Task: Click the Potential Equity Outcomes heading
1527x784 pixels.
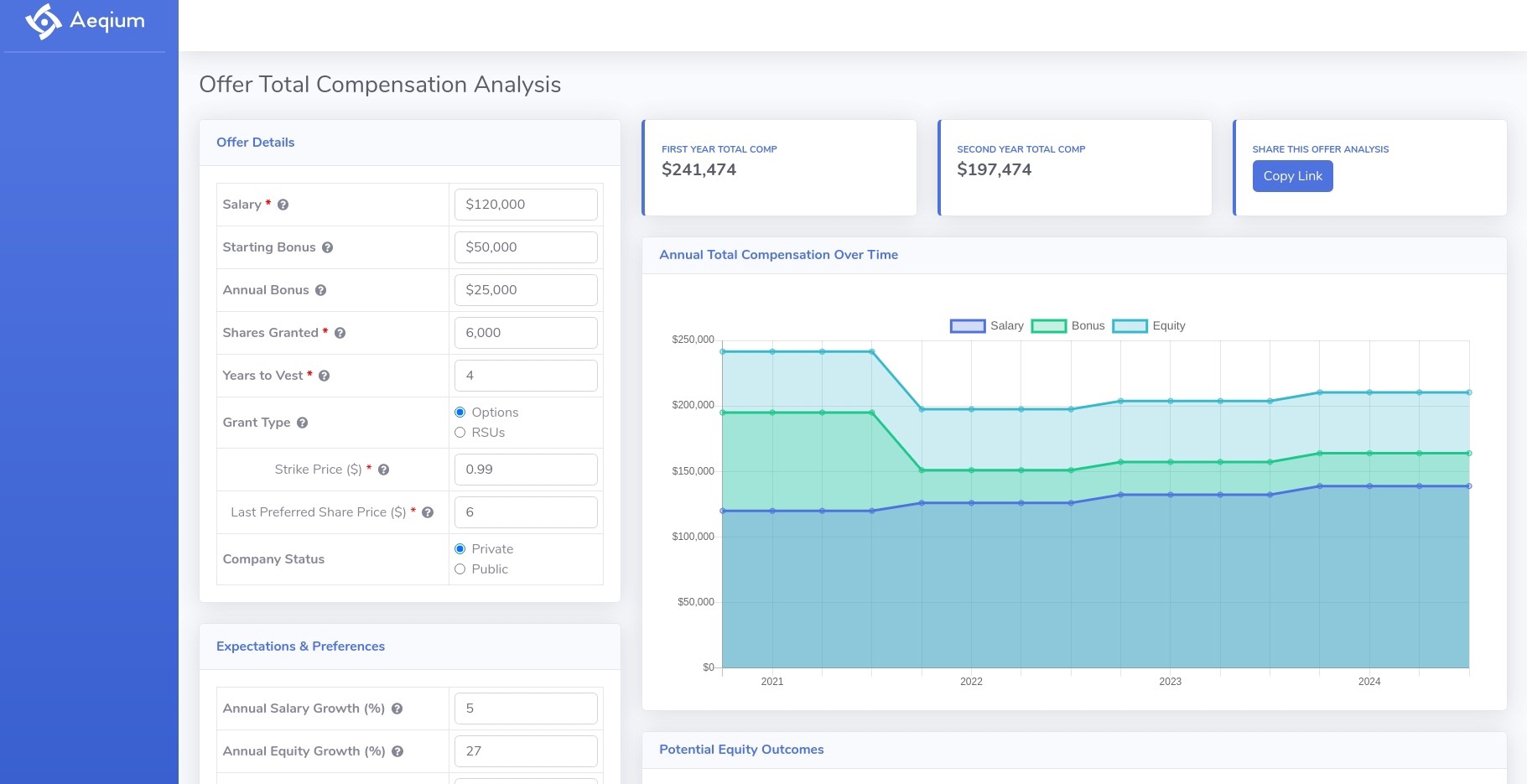Action: coord(741,750)
